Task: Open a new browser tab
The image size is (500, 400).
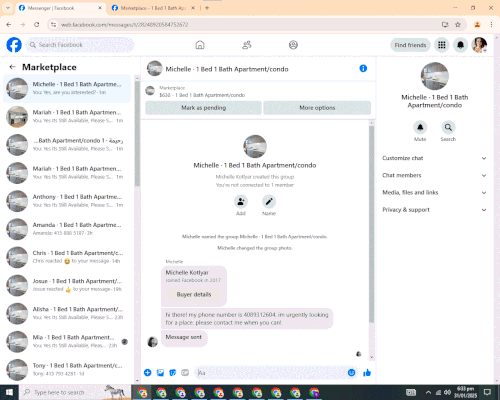Action: 207,8
